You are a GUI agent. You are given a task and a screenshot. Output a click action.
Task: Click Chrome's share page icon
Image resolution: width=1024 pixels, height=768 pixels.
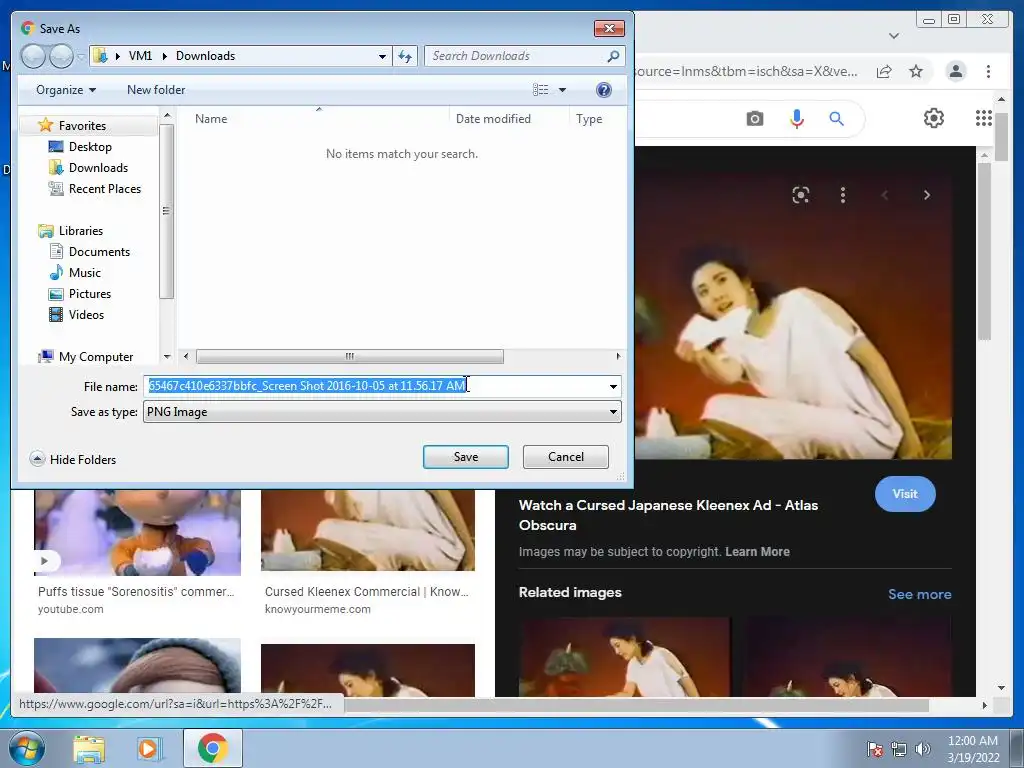[x=884, y=71]
